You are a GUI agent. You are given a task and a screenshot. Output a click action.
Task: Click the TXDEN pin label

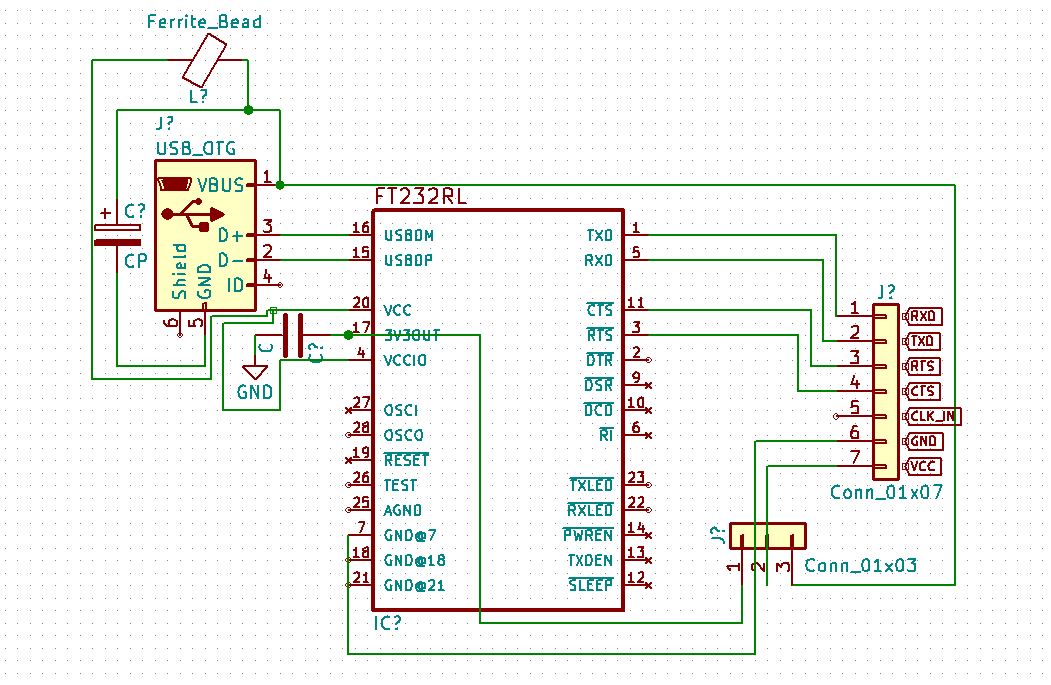tap(590, 560)
